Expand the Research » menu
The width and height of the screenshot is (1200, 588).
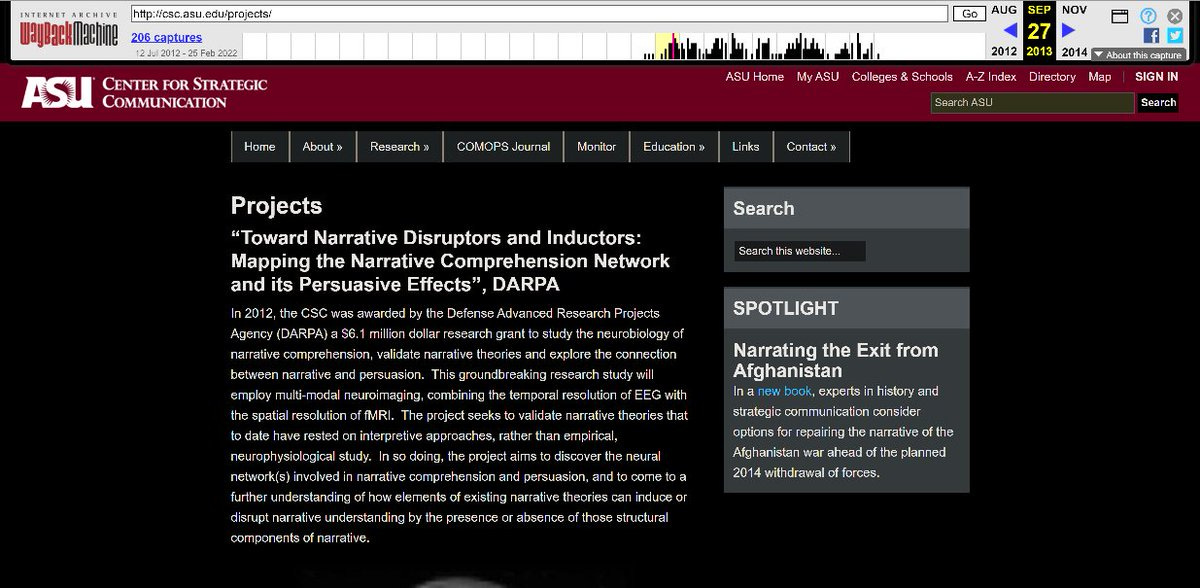399,146
